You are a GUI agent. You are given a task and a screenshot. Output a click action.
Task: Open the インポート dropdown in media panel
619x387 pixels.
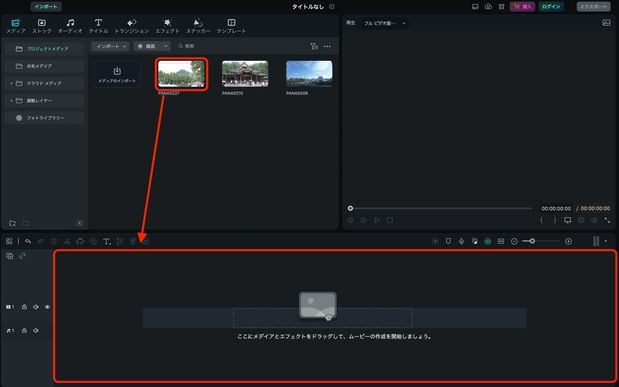pos(110,46)
